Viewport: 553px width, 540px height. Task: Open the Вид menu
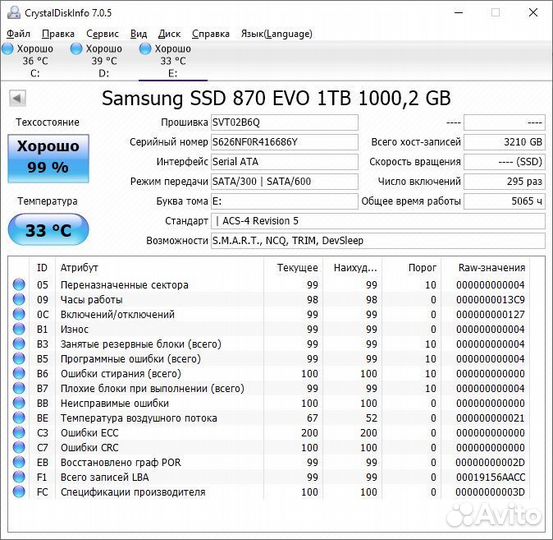(x=139, y=34)
